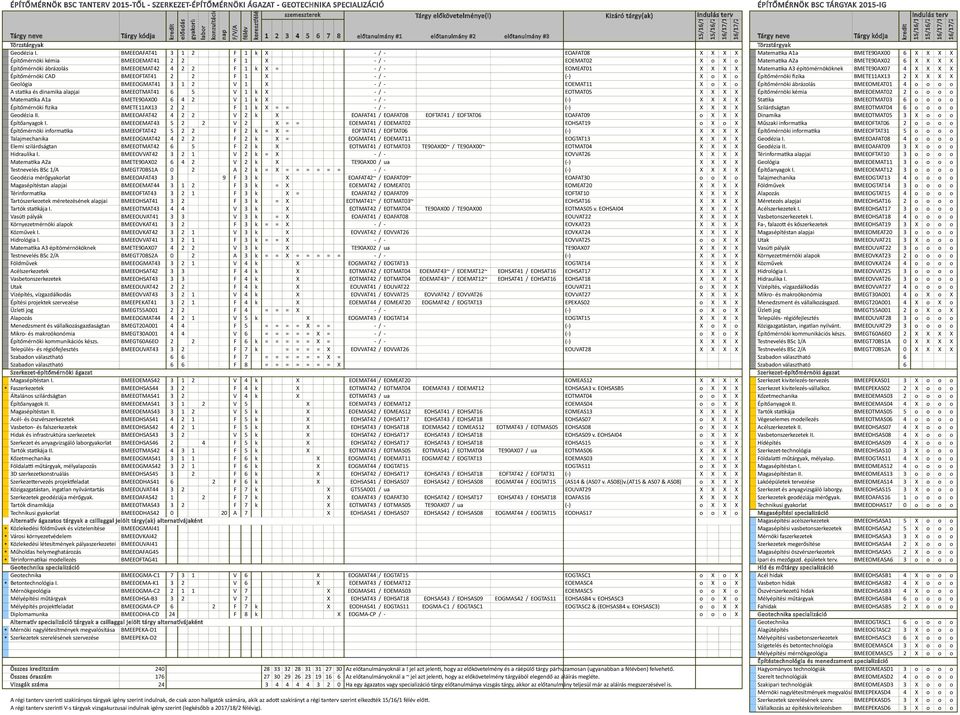Click the 'Hídépítés' subject
Image resolution: width=960 pixels, height=715 pixels.
(x=769, y=443)
